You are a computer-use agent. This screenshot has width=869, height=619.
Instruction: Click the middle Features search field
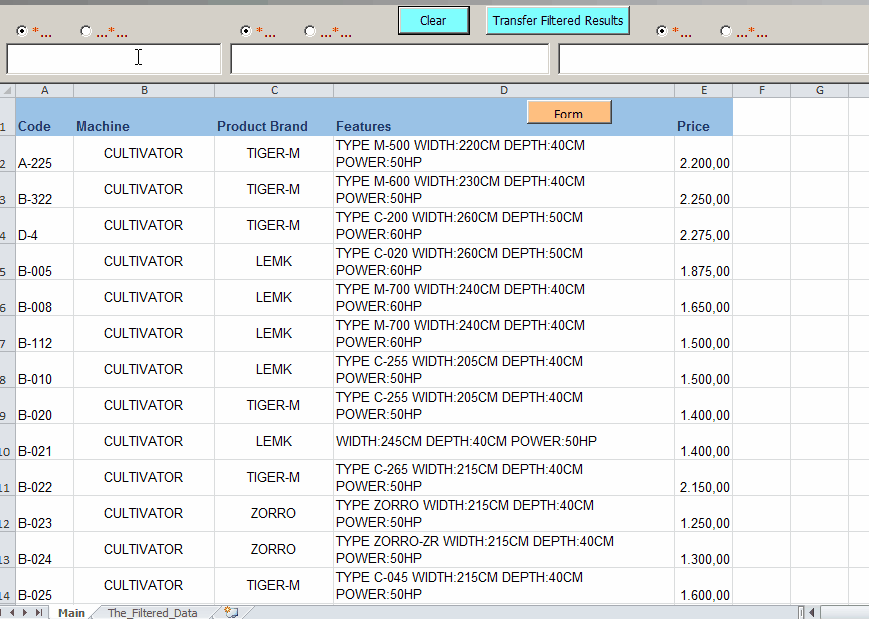(388, 58)
